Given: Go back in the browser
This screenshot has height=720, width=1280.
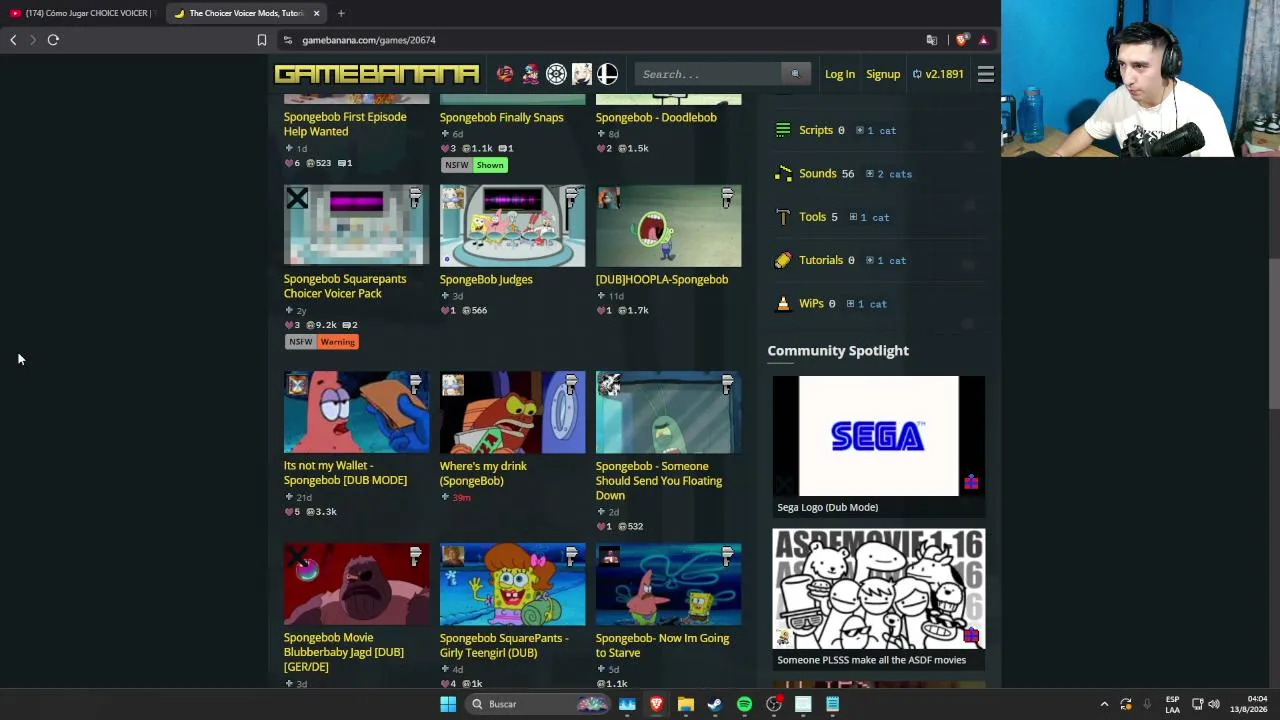Looking at the screenshot, I should [13, 40].
